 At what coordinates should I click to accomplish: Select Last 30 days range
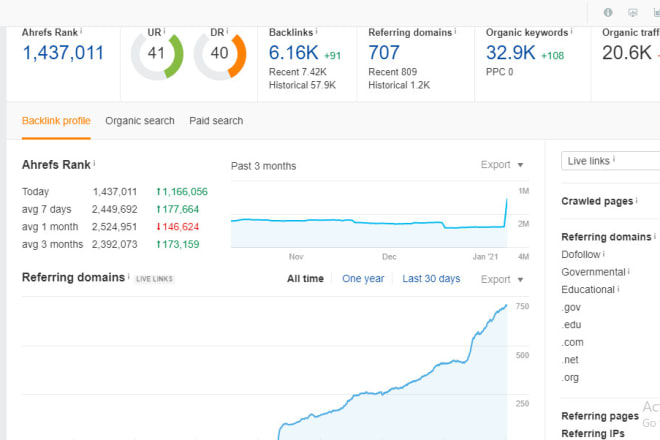coord(431,279)
